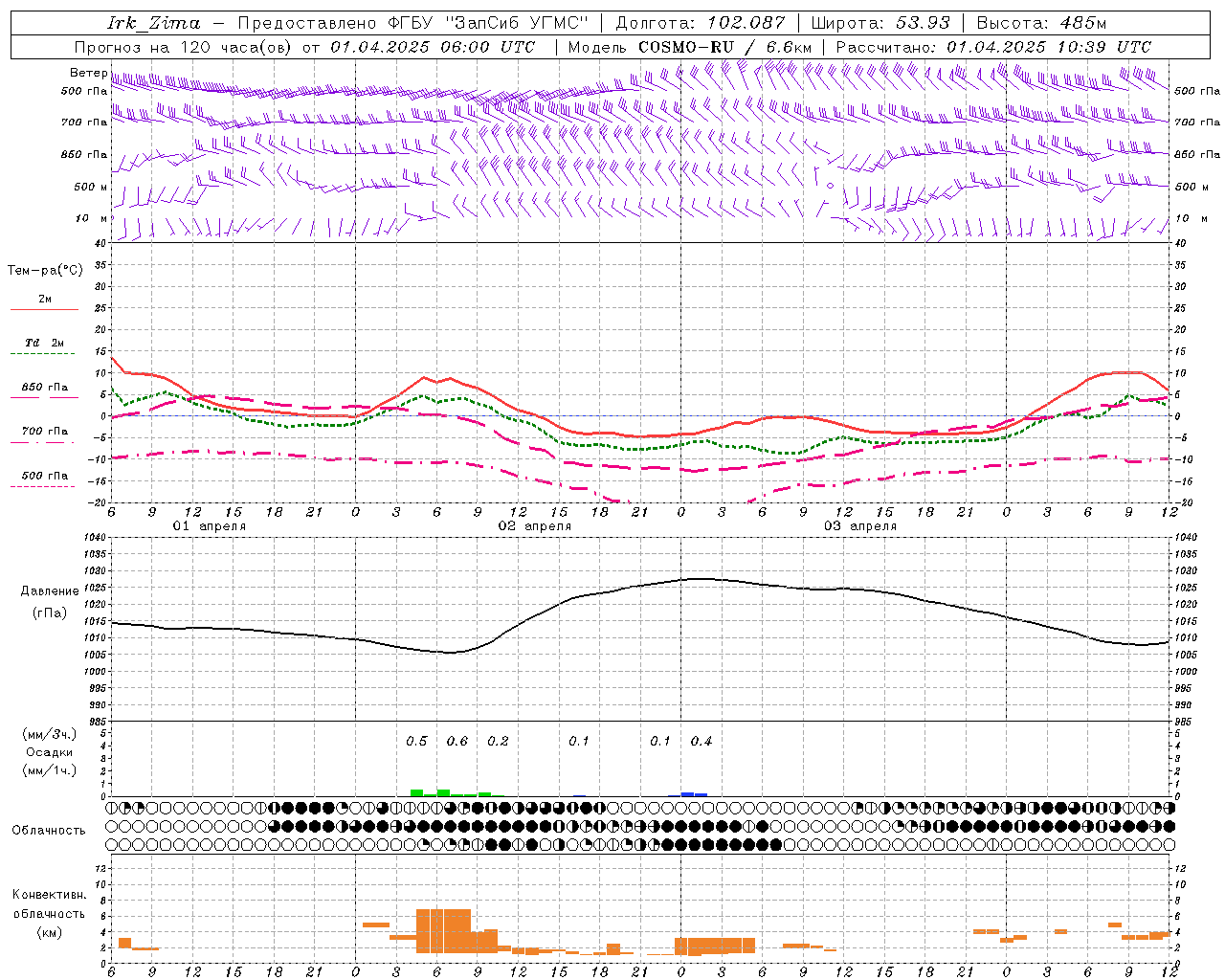Select the latitude value "Широта: 53.93"
1225x980 pixels.
[880, 23]
